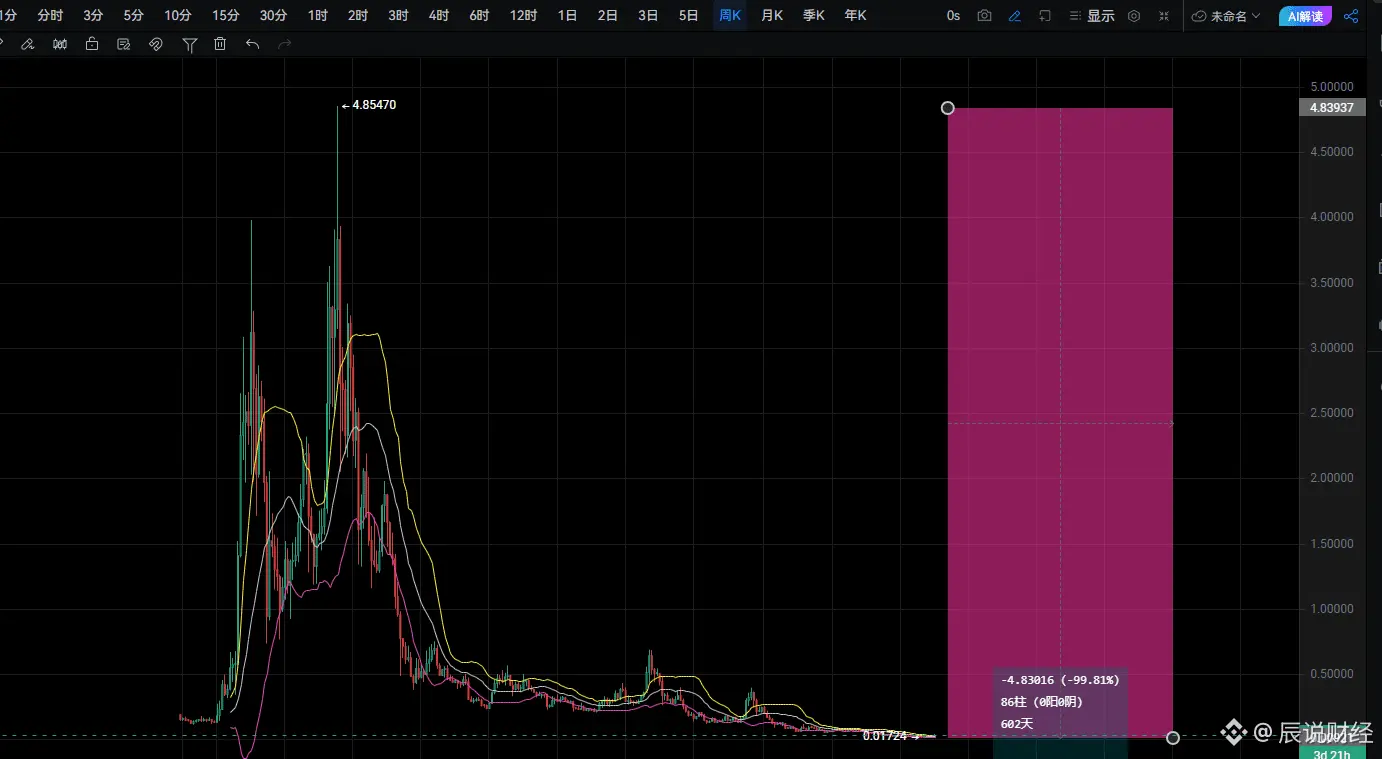Choose the 月K monthly candle tab
The image size is (1382, 759).
772,16
